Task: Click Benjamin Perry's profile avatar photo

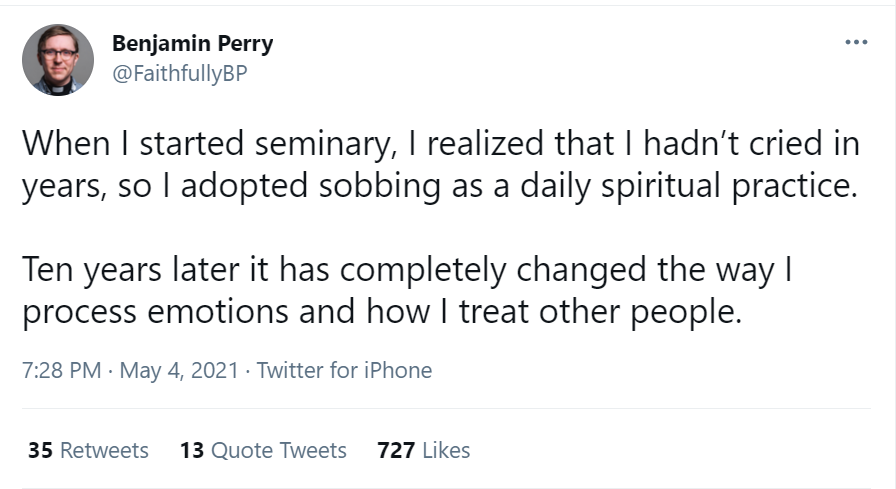Action: [x=58, y=60]
